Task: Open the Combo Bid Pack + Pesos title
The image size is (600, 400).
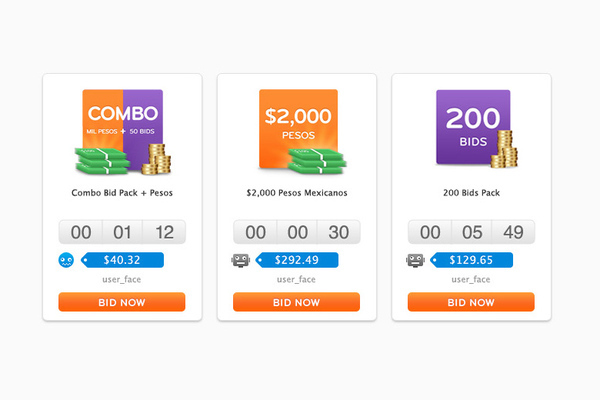Action: (122, 193)
